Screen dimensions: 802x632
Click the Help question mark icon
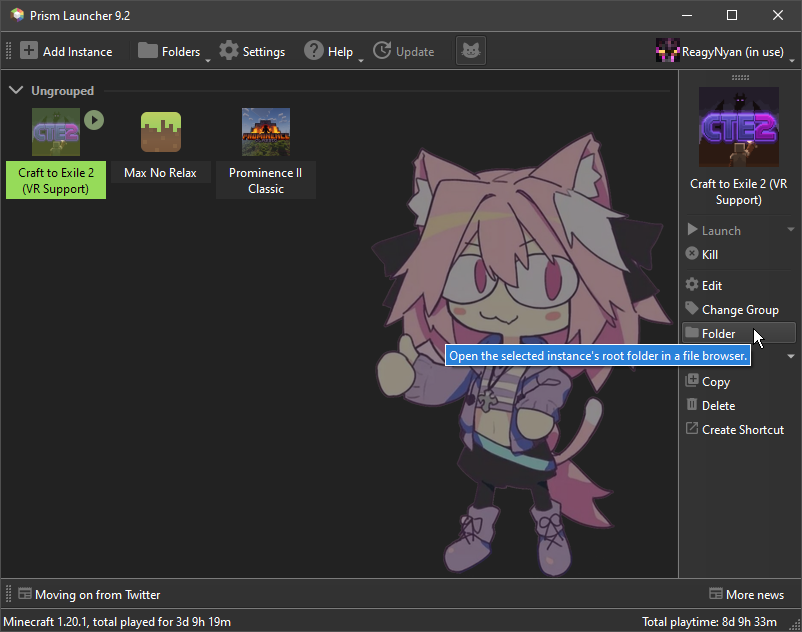click(x=314, y=51)
